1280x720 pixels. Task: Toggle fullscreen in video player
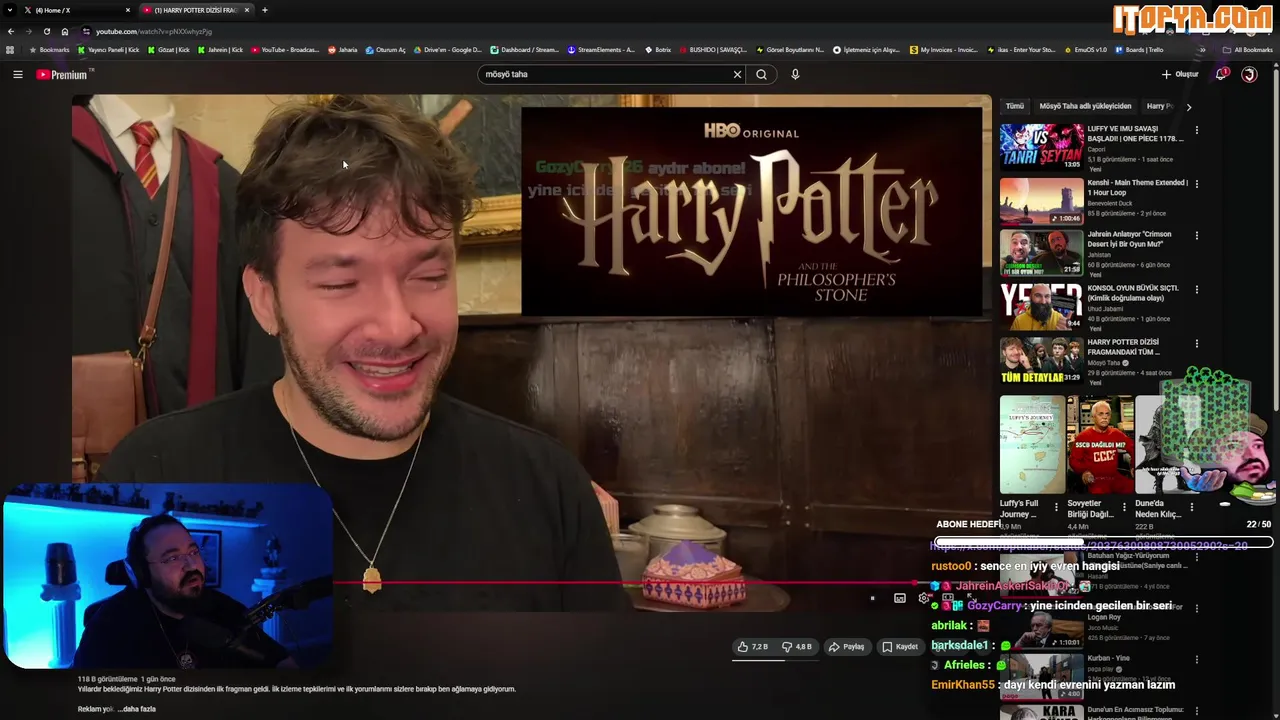point(972,598)
